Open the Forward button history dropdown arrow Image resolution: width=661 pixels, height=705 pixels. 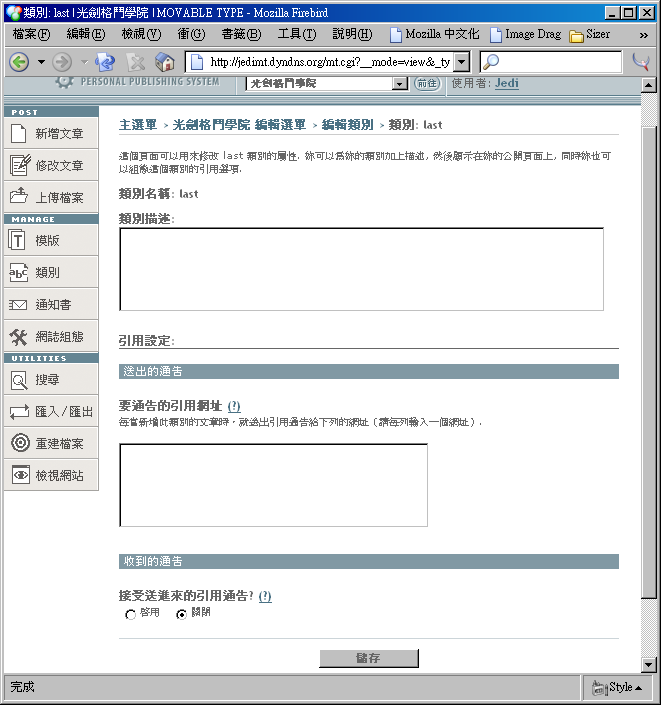[x=84, y=62]
